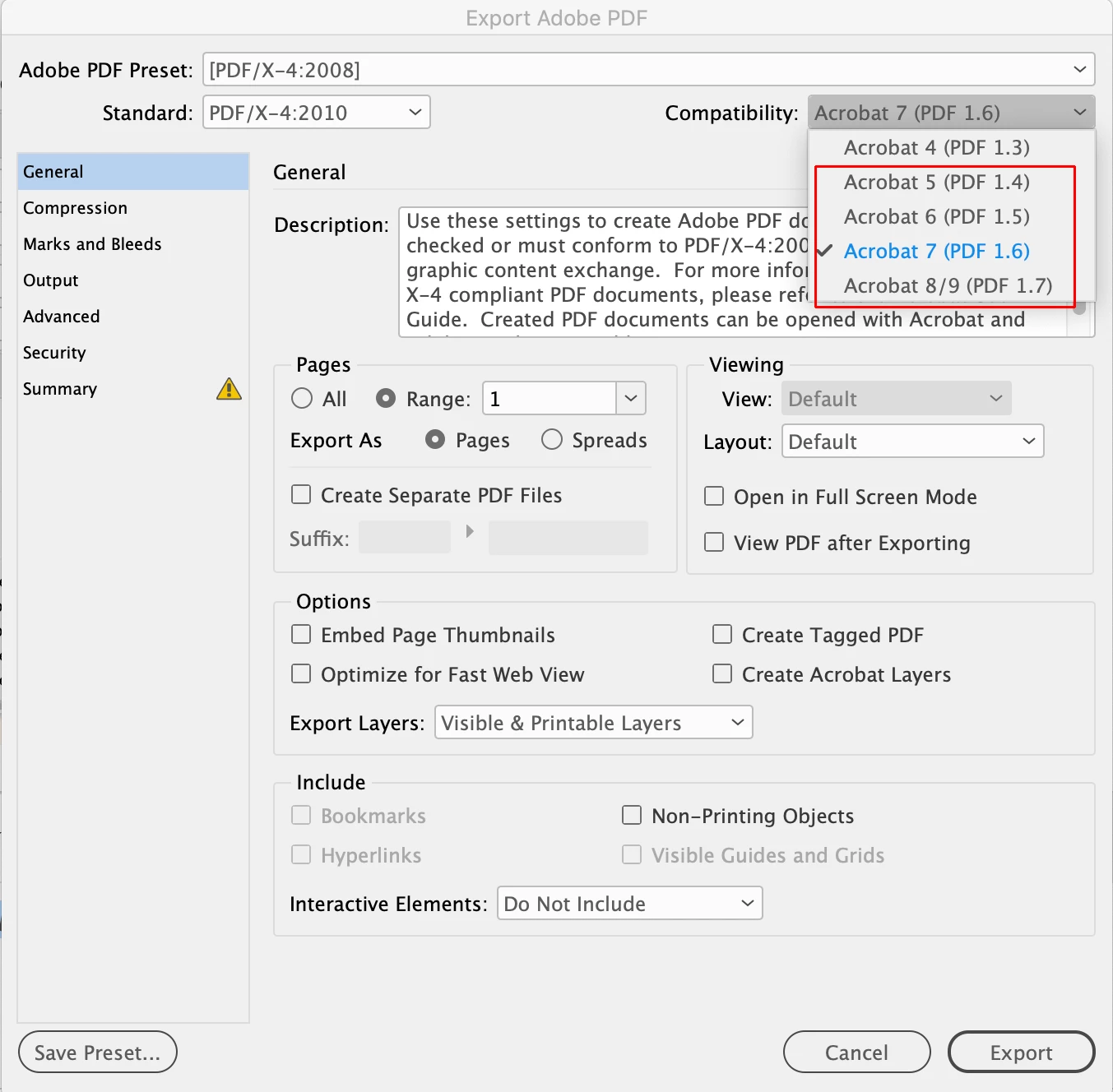Open the Adobe PDF Preset dropdown
The image size is (1113, 1092).
(649, 70)
